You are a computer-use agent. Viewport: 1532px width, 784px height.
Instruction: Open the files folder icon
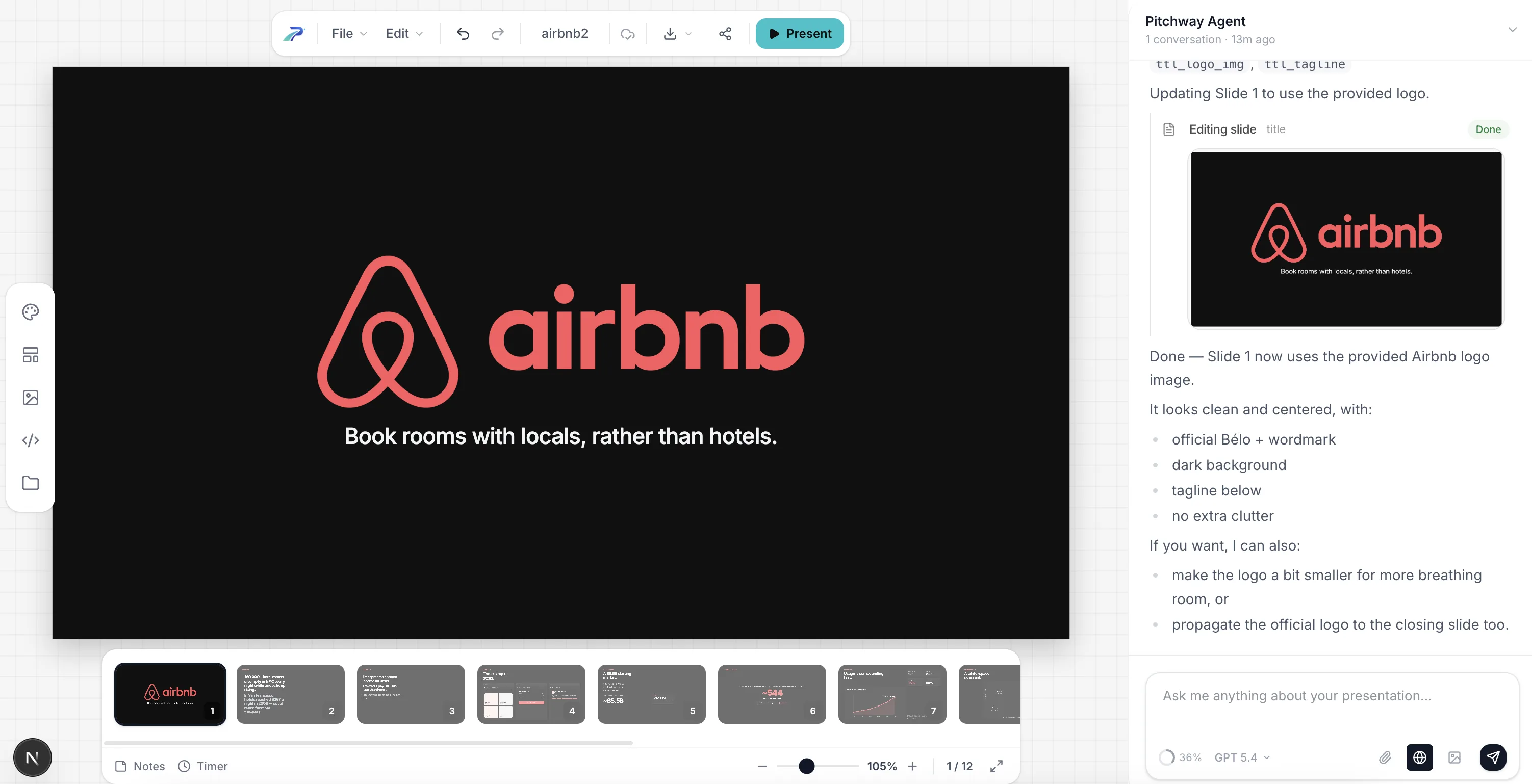(x=30, y=483)
